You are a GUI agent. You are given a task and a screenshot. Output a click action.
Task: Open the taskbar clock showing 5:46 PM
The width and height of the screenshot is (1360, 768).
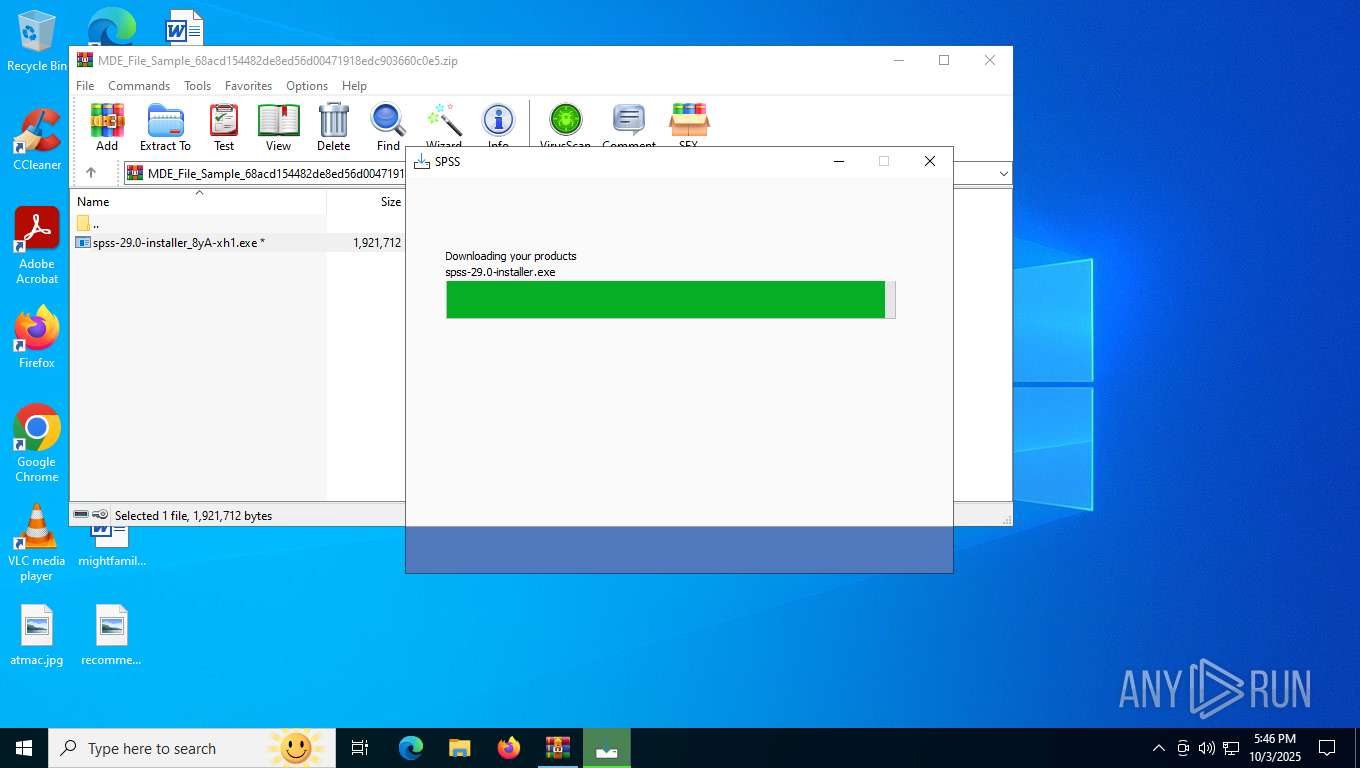click(1275, 748)
